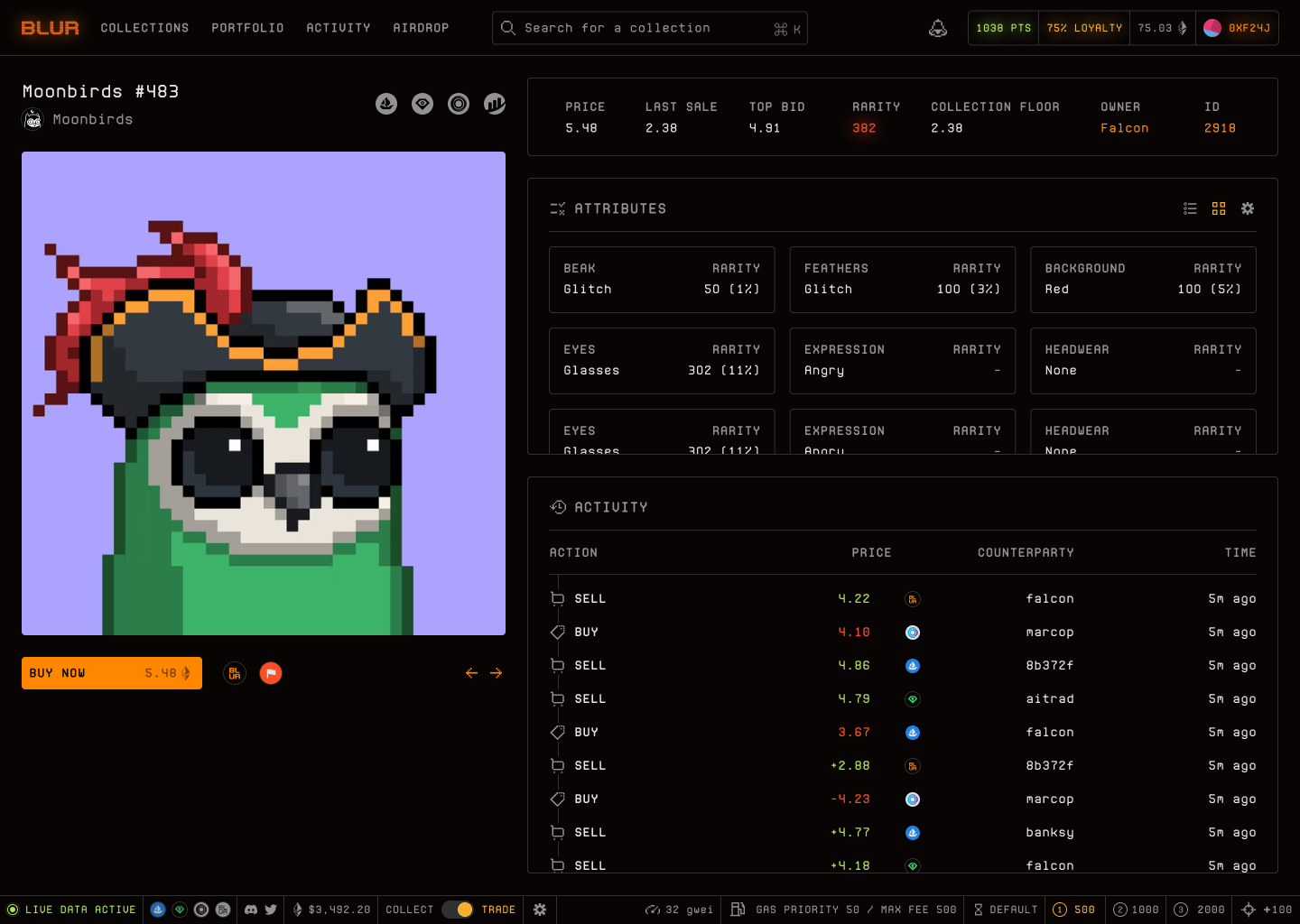Switch attributes to list view
Image resolution: width=1300 pixels, height=924 pixels.
point(1190,208)
